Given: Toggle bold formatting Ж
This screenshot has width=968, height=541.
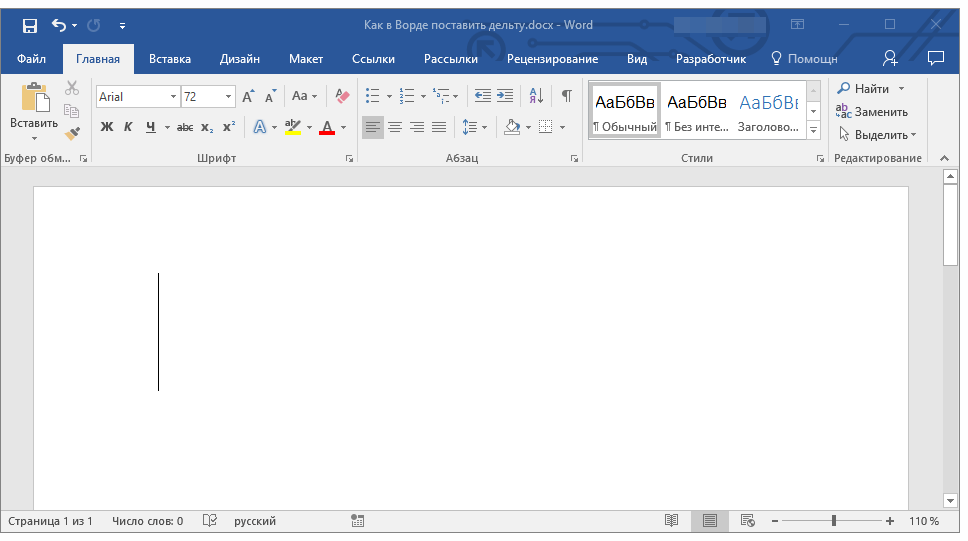Looking at the screenshot, I should (107, 127).
